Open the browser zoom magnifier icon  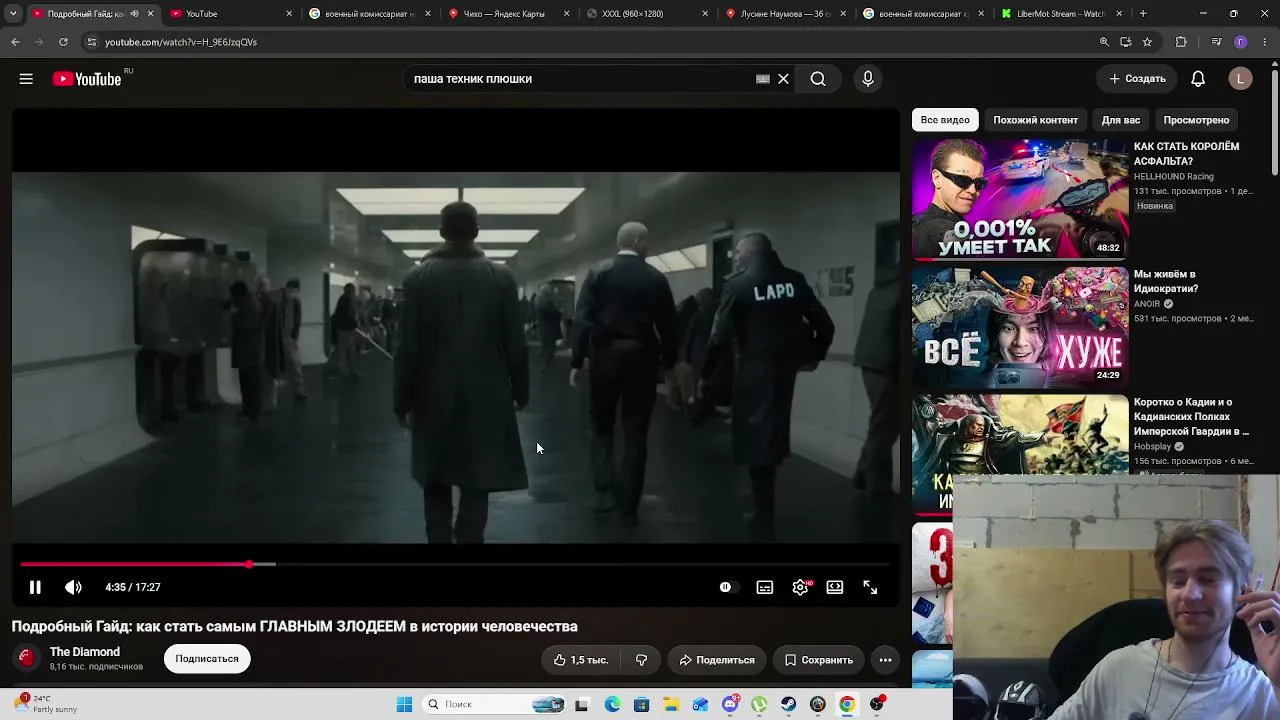1104,42
